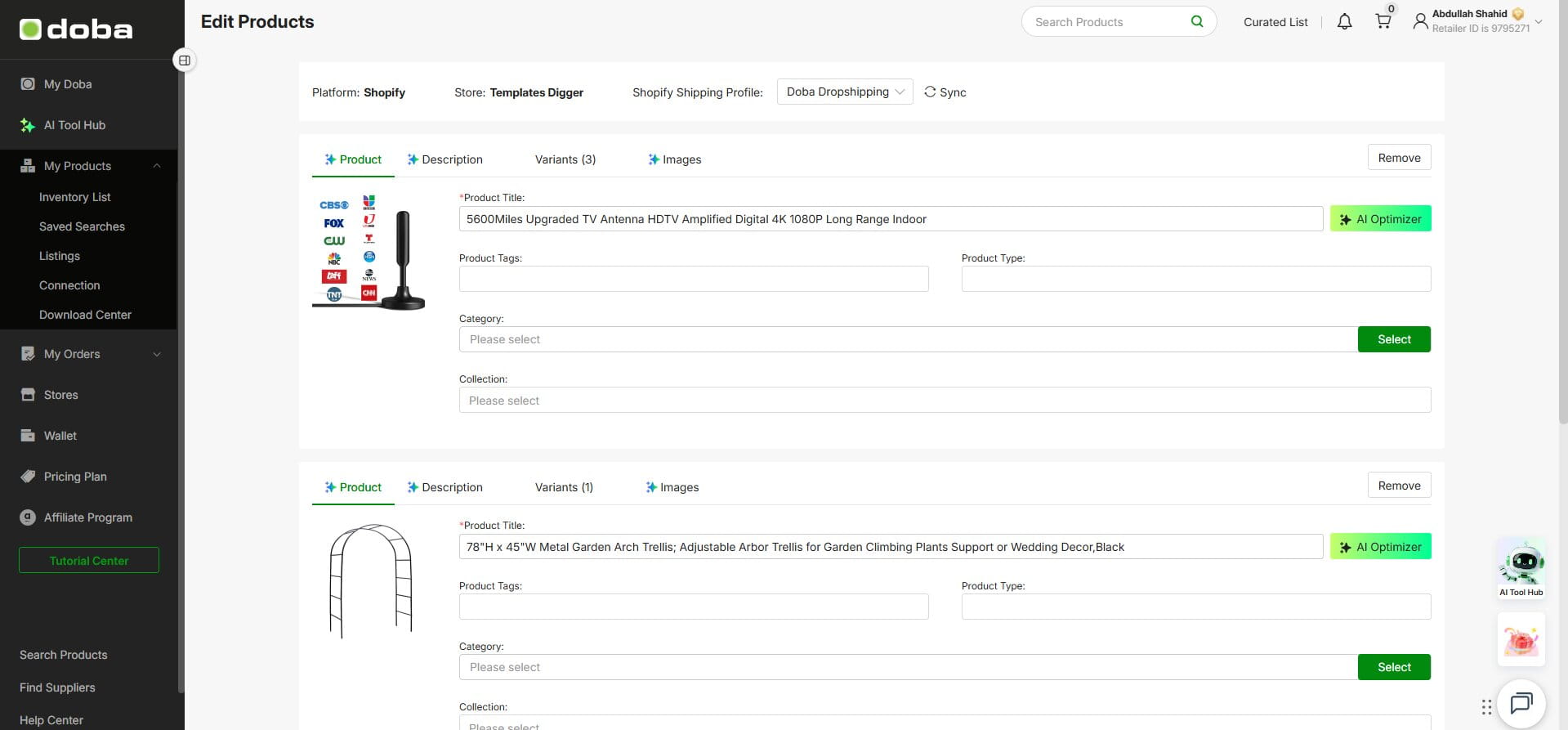Image resolution: width=1568 pixels, height=730 pixels.
Task: Open Collection dropdown for TV Antenna
Action: (x=945, y=400)
